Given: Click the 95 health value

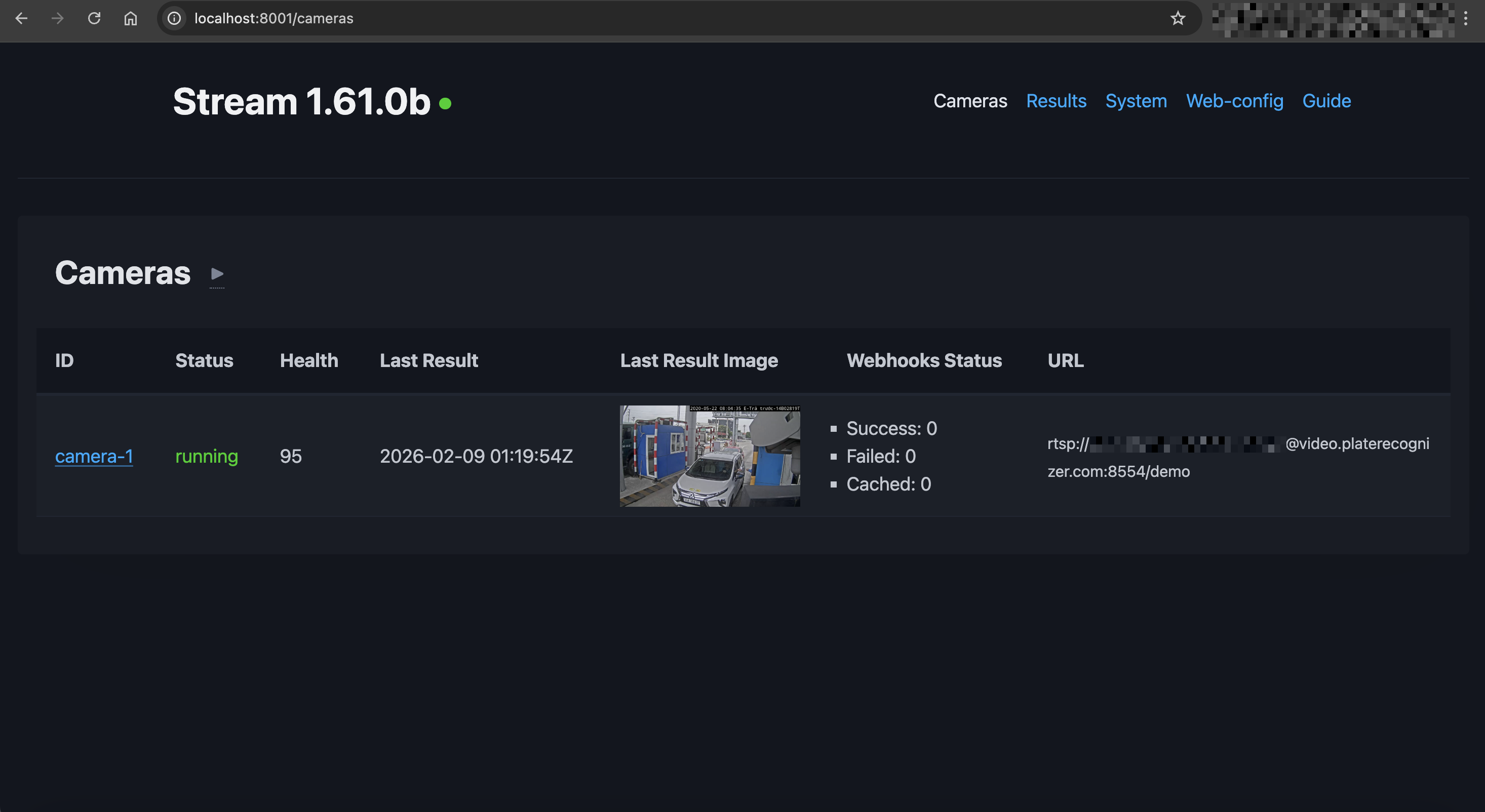Looking at the screenshot, I should [291, 456].
